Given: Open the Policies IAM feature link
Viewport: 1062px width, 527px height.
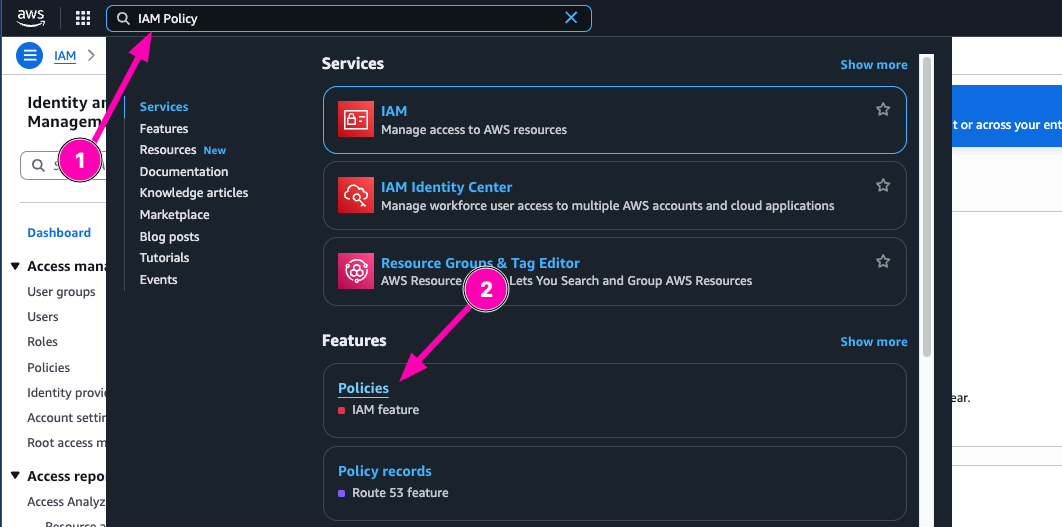Looking at the screenshot, I should click(x=363, y=388).
